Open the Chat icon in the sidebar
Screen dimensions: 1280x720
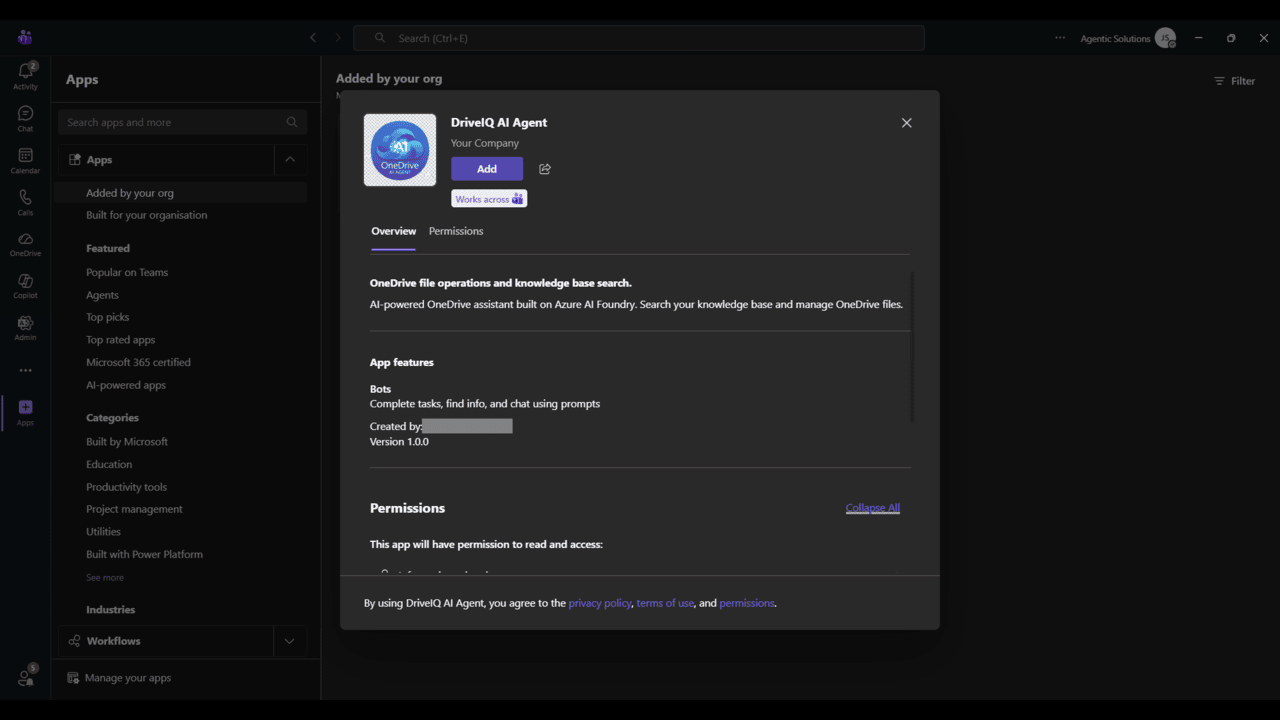tap(25, 118)
